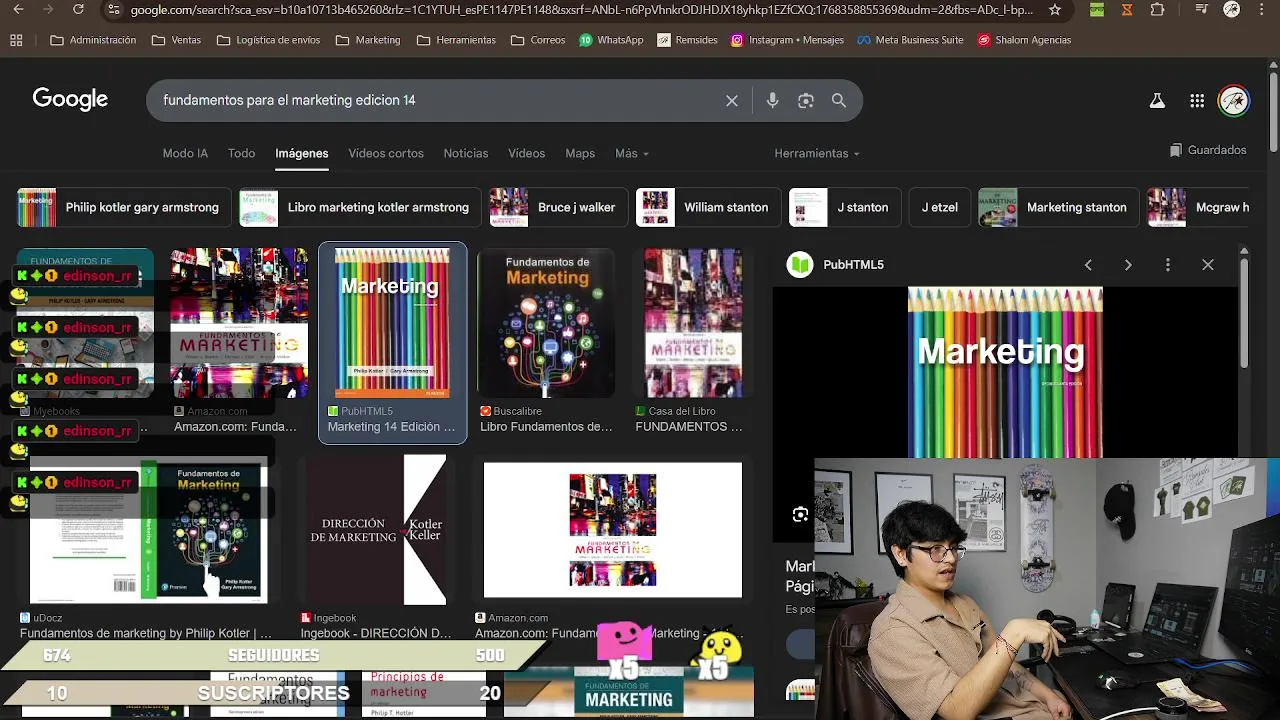This screenshot has height=720, width=1280.
Task: Open the Google account avatar
Action: pos(1234,100)
